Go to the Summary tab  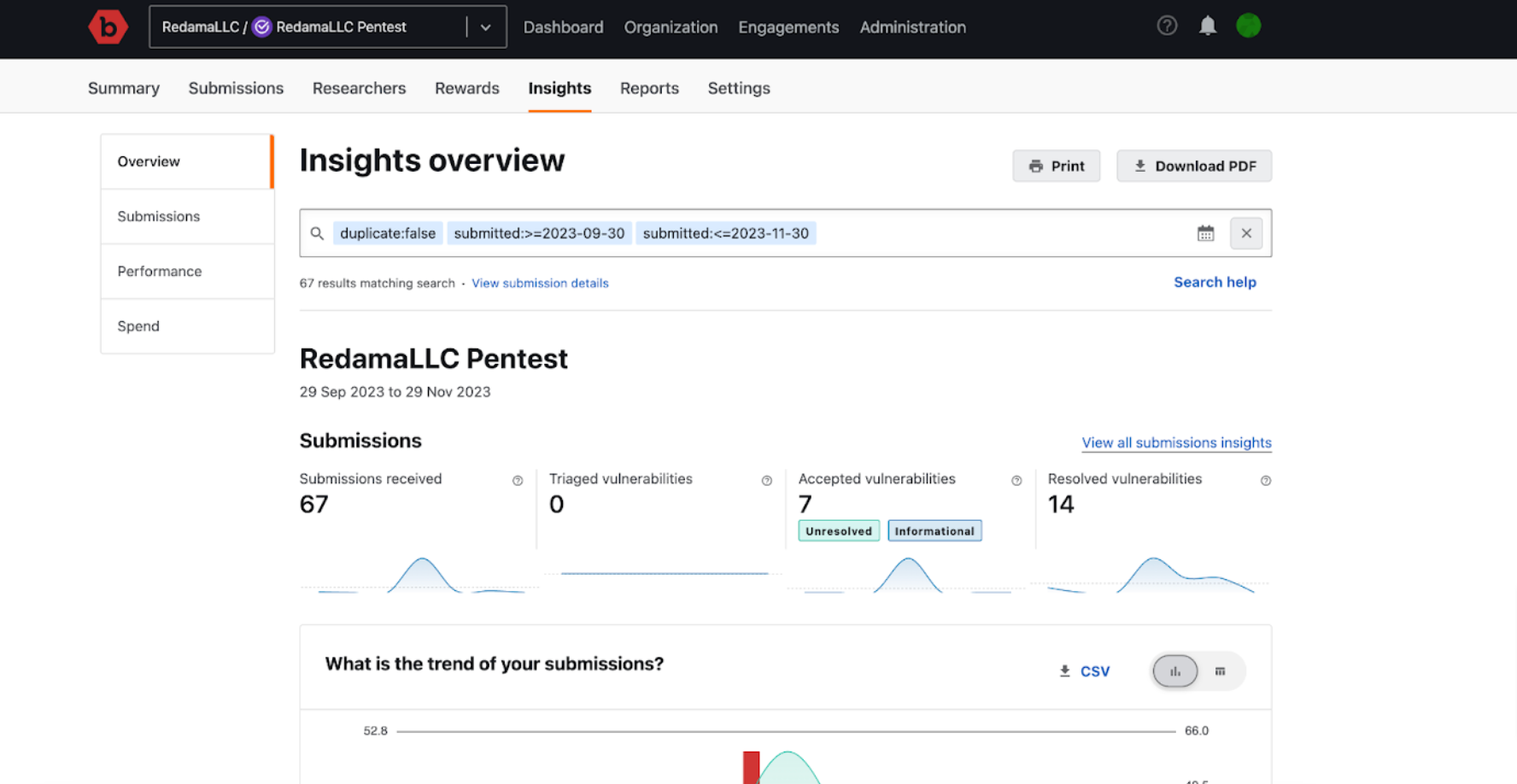[x=124, y=88]
